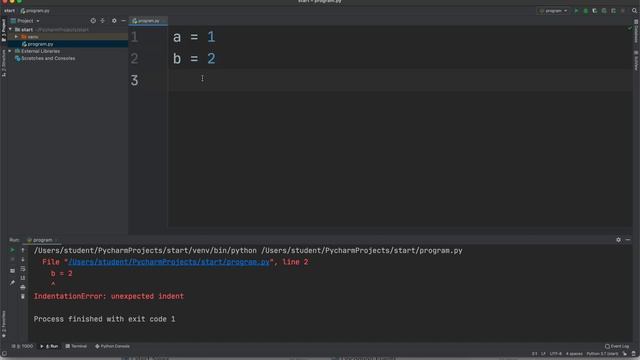Pin the Run tab with pin icon

pos(12,282)
